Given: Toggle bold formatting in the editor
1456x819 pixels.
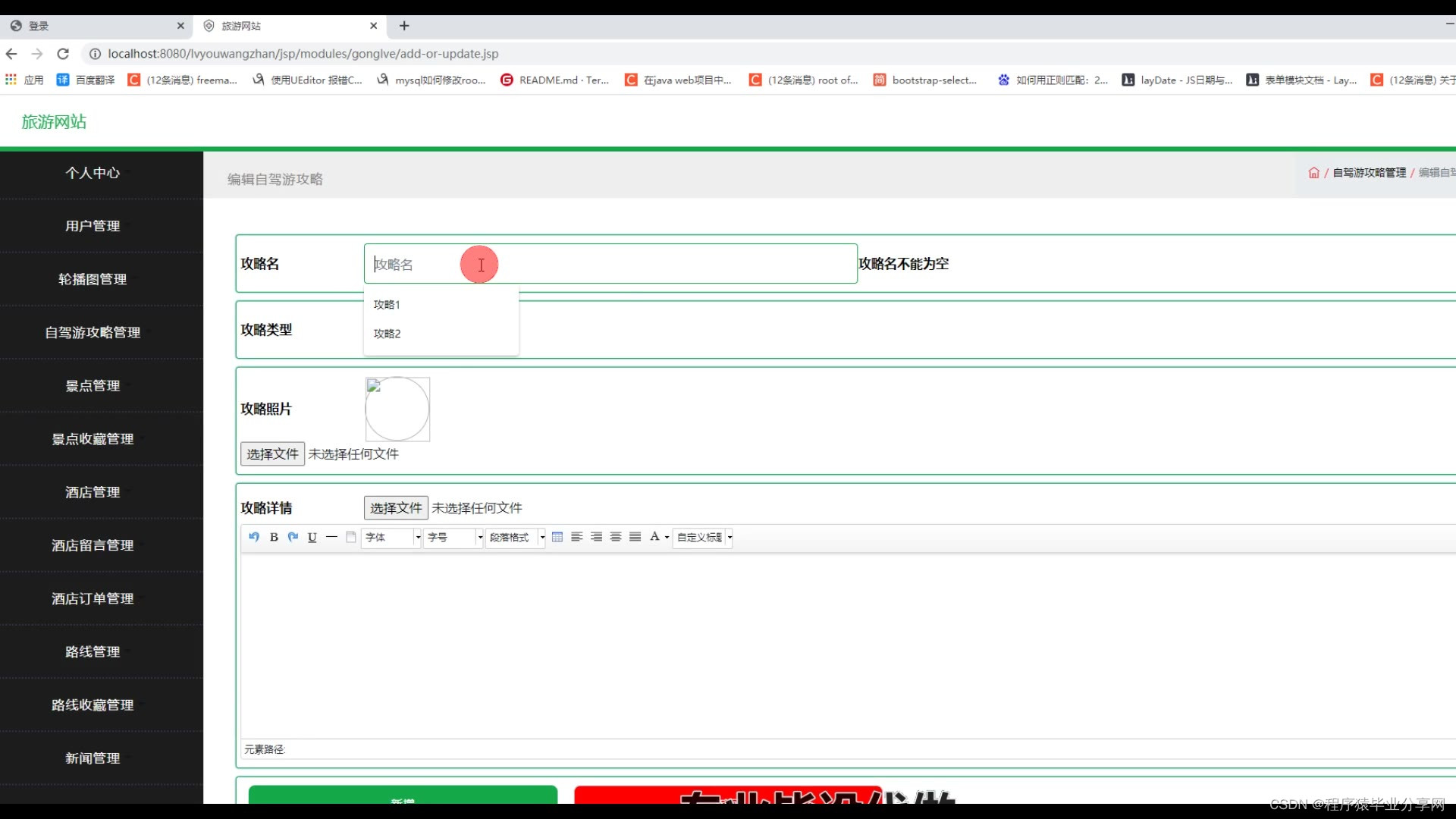Looking at the screenshot, I should click(x=274, y=537).
